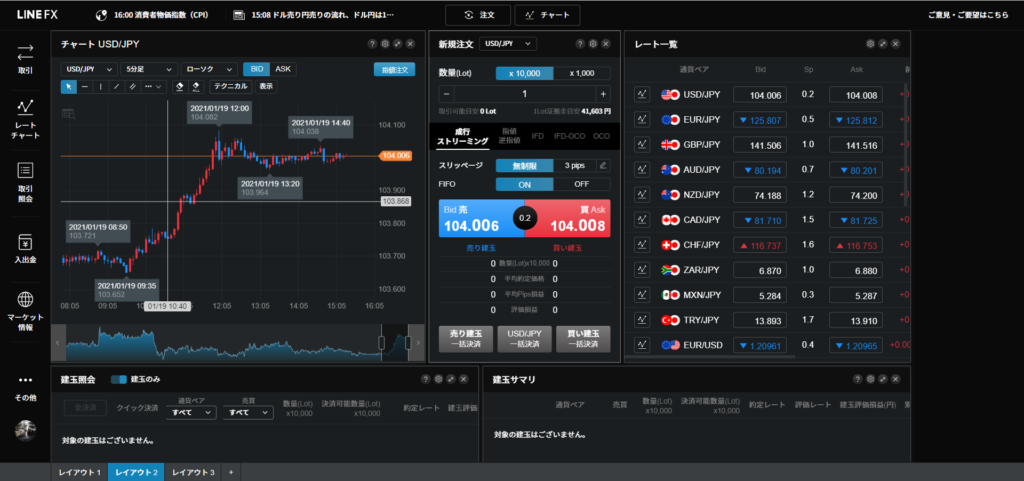Open その他 more options in the sidebar

[x=25, y=388]
